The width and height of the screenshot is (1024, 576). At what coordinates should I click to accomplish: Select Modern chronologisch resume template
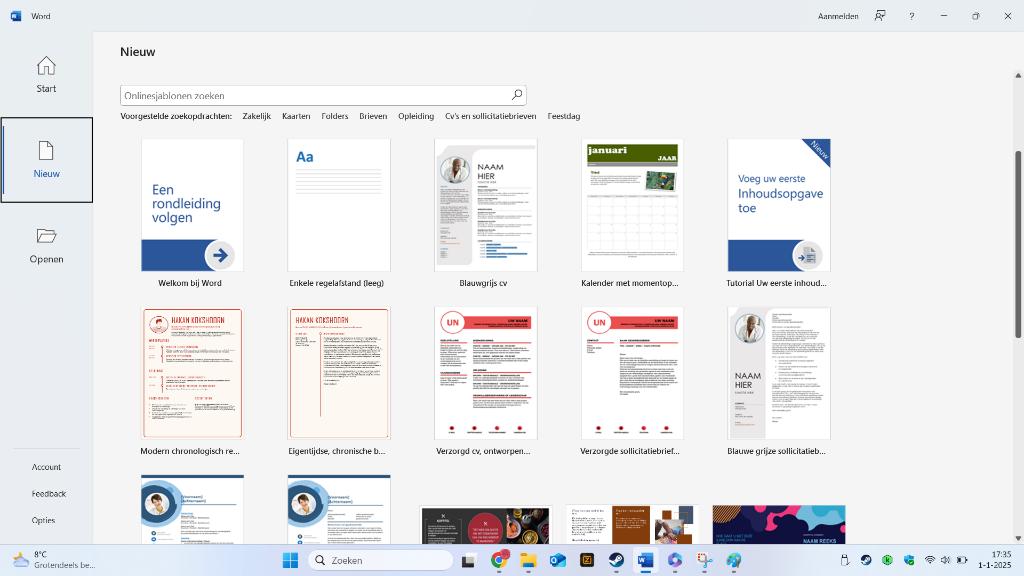[x=192, y=374]
